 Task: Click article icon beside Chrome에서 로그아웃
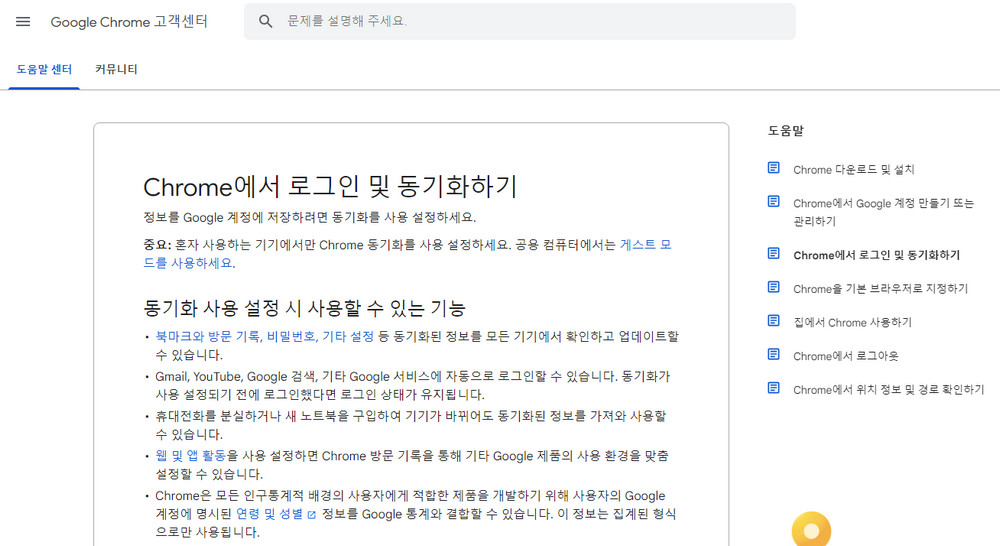pos(774,354)
